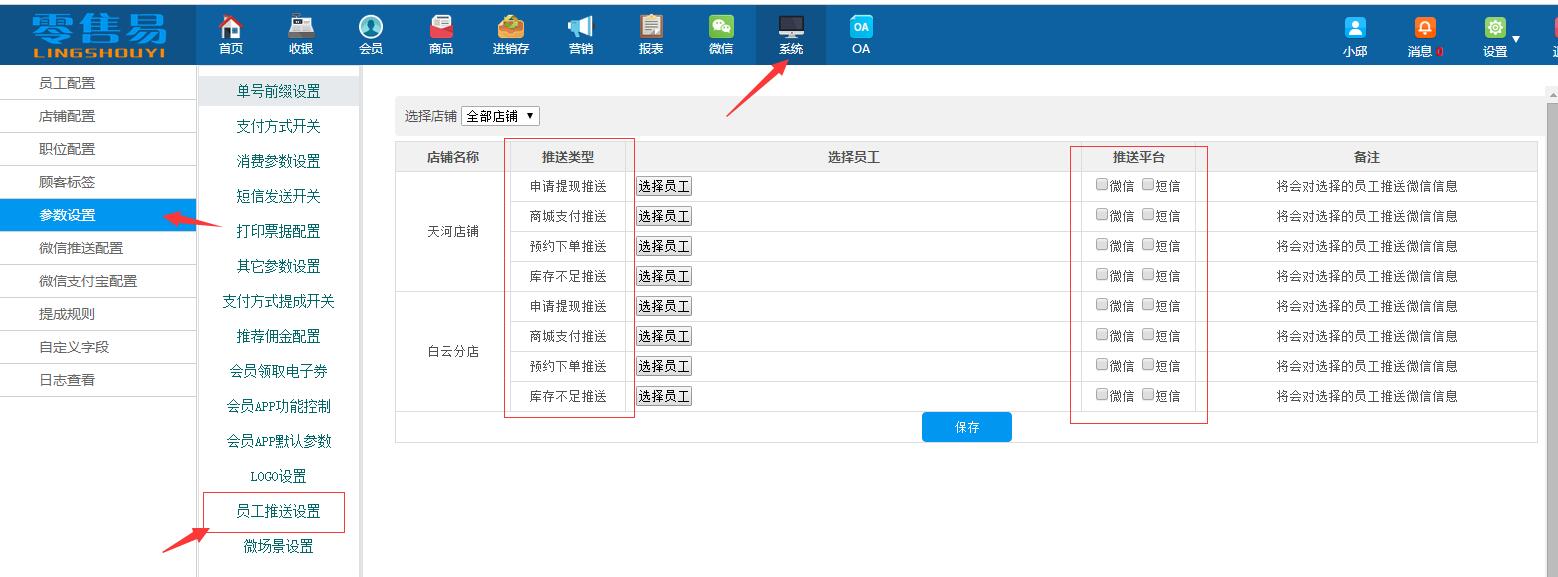
Task: Open the 商品 (products) icon
Action: click(440, 33)
